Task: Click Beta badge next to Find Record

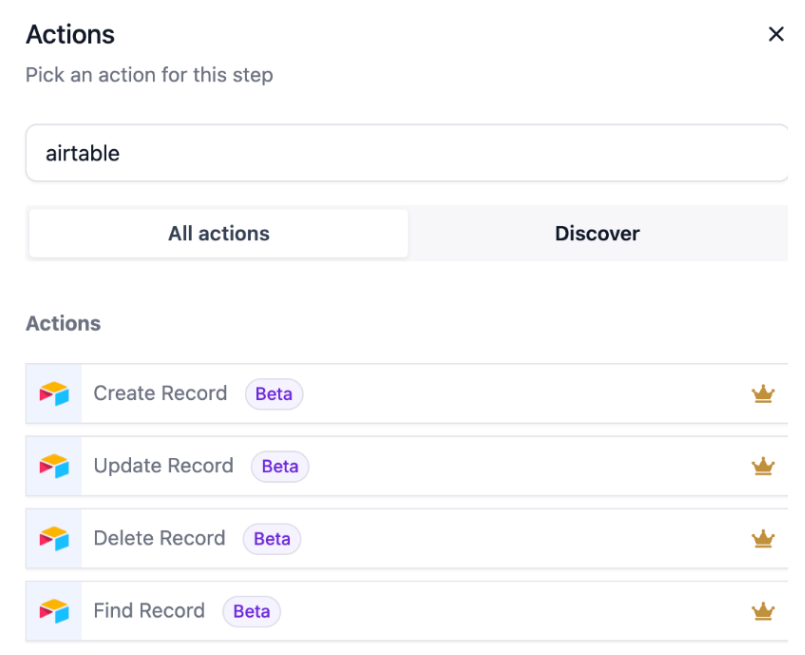Action: pyautogui.click(x=252, y=611)
